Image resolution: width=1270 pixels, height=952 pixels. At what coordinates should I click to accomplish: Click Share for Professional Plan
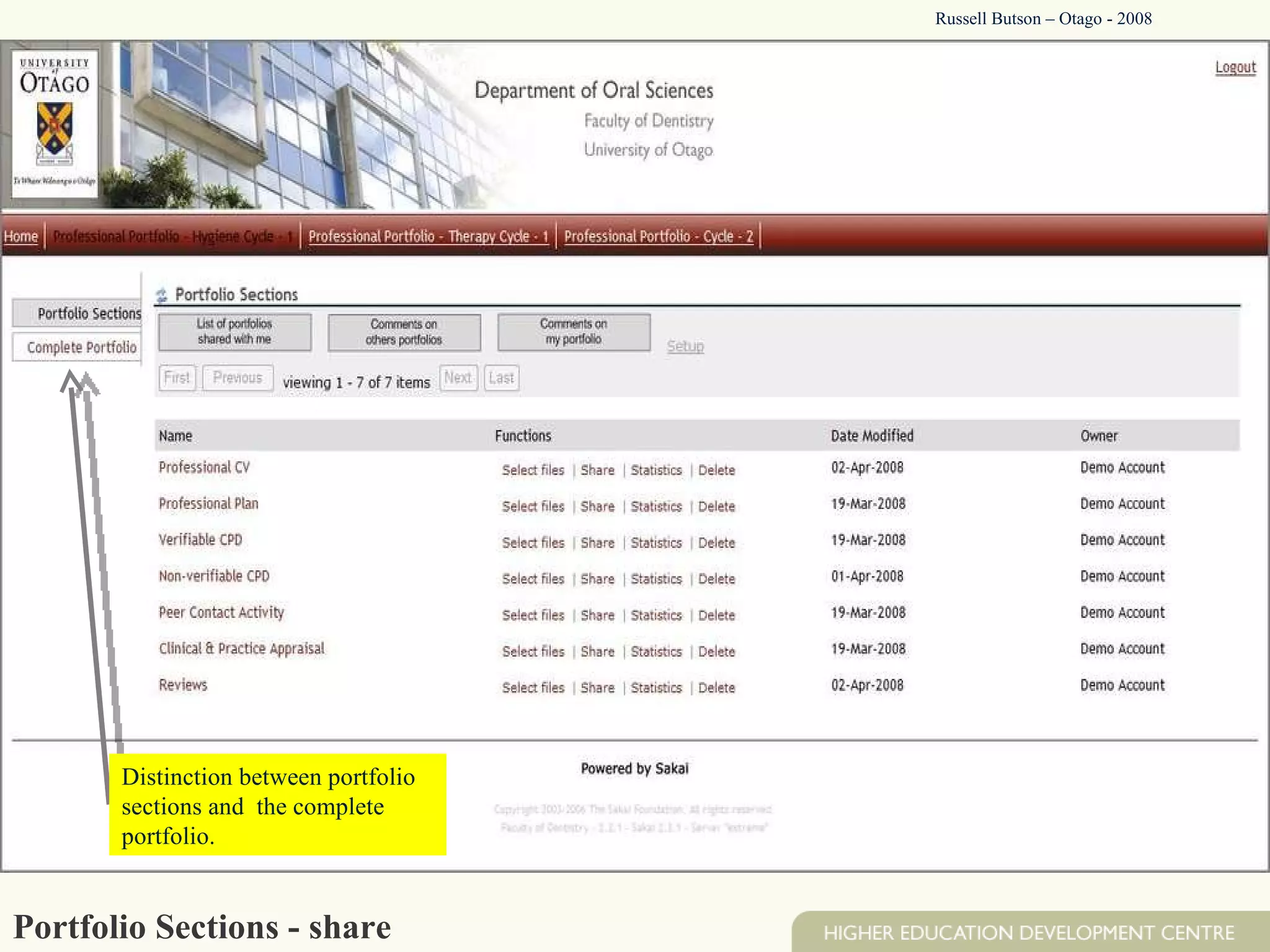tap(597, 506)
